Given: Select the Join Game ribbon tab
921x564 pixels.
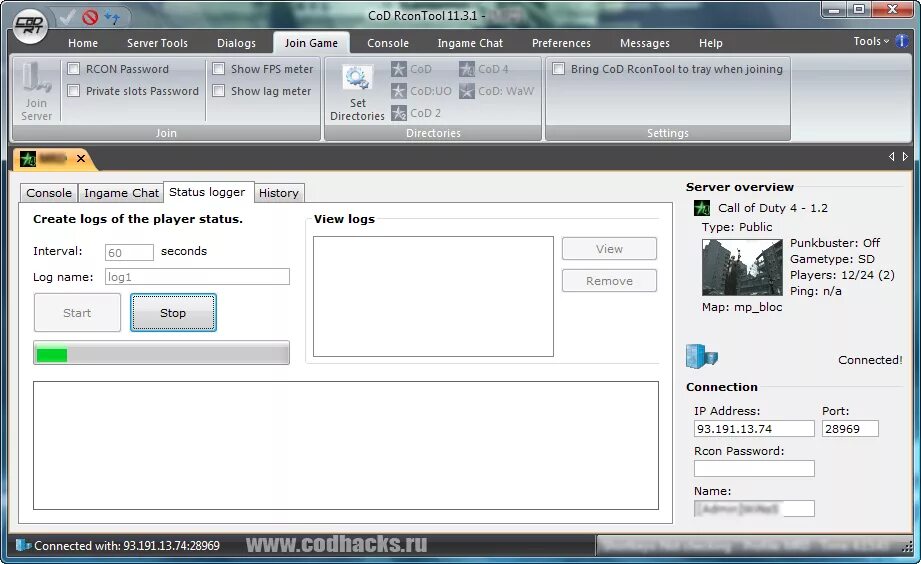Looking at the screenshot, I should [x=311, y=43].
